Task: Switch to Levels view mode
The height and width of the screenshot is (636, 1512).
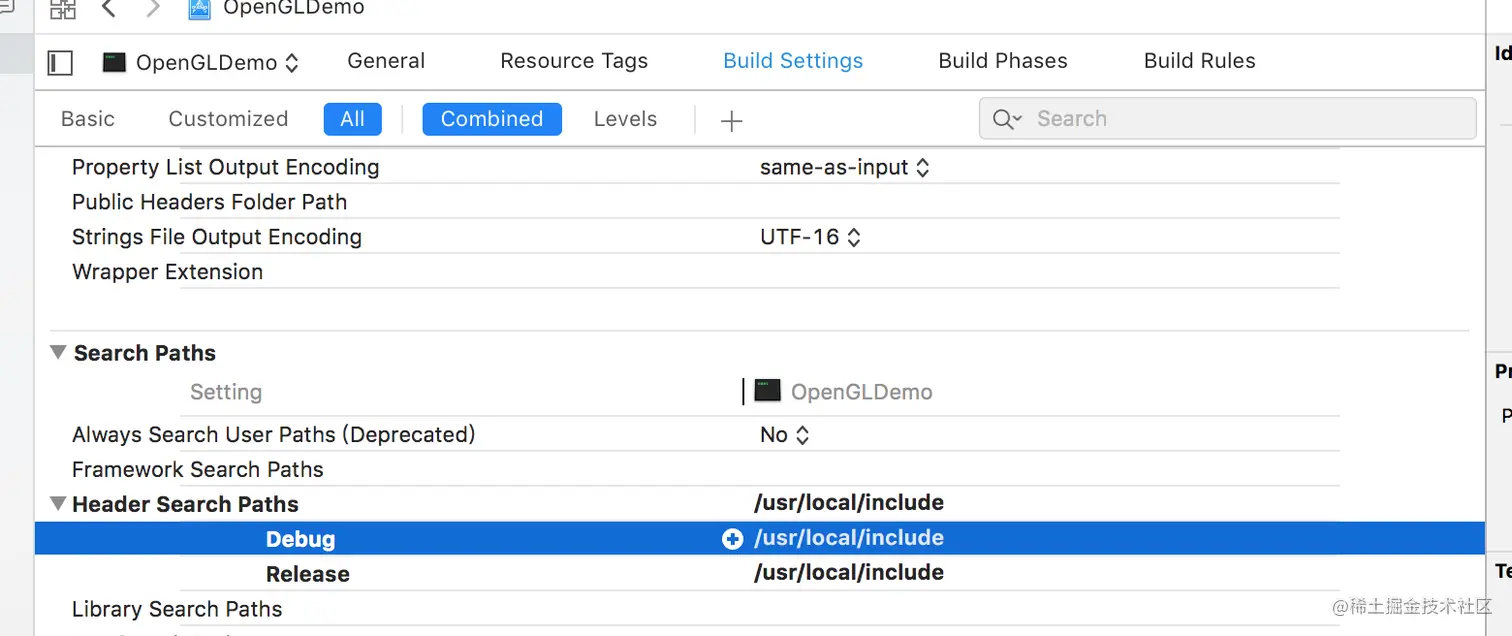Action: coord(625,119)
